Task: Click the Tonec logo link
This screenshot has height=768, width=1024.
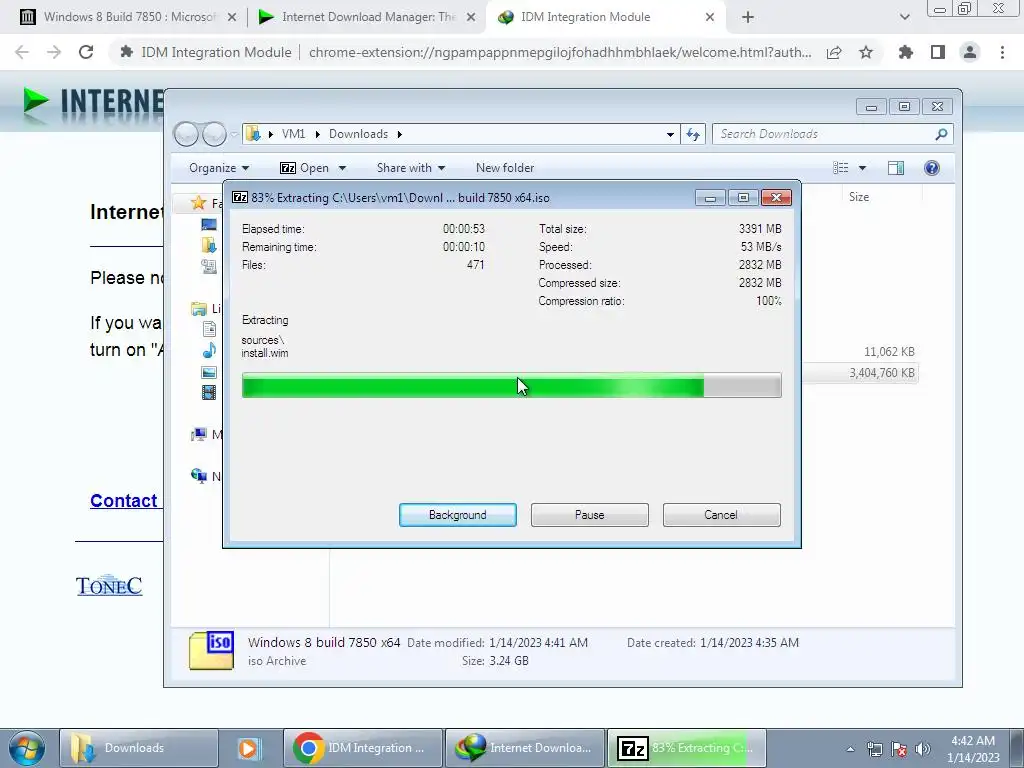Action: (108, 586)
